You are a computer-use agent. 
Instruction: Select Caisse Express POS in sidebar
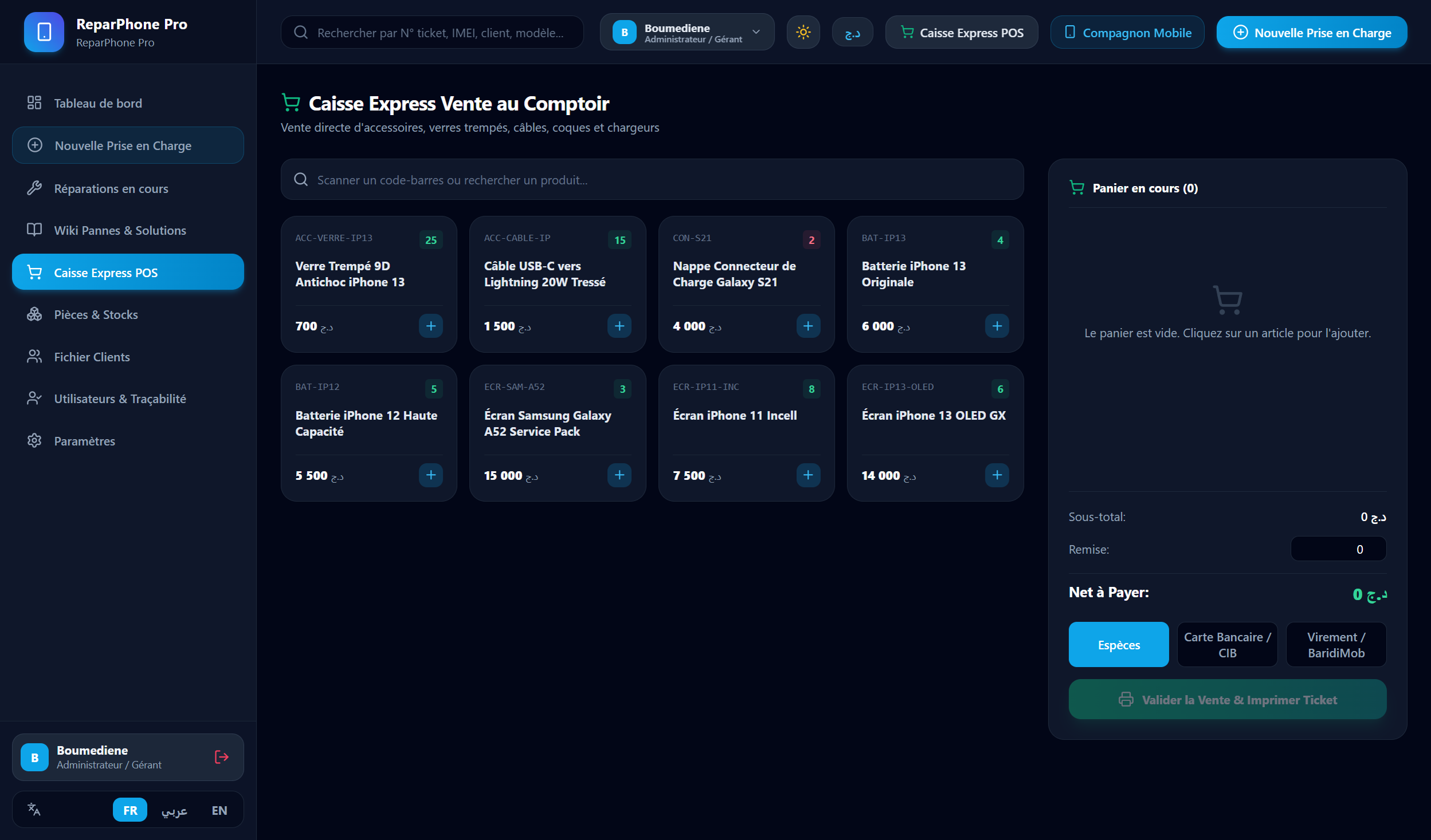coord(128,272)
